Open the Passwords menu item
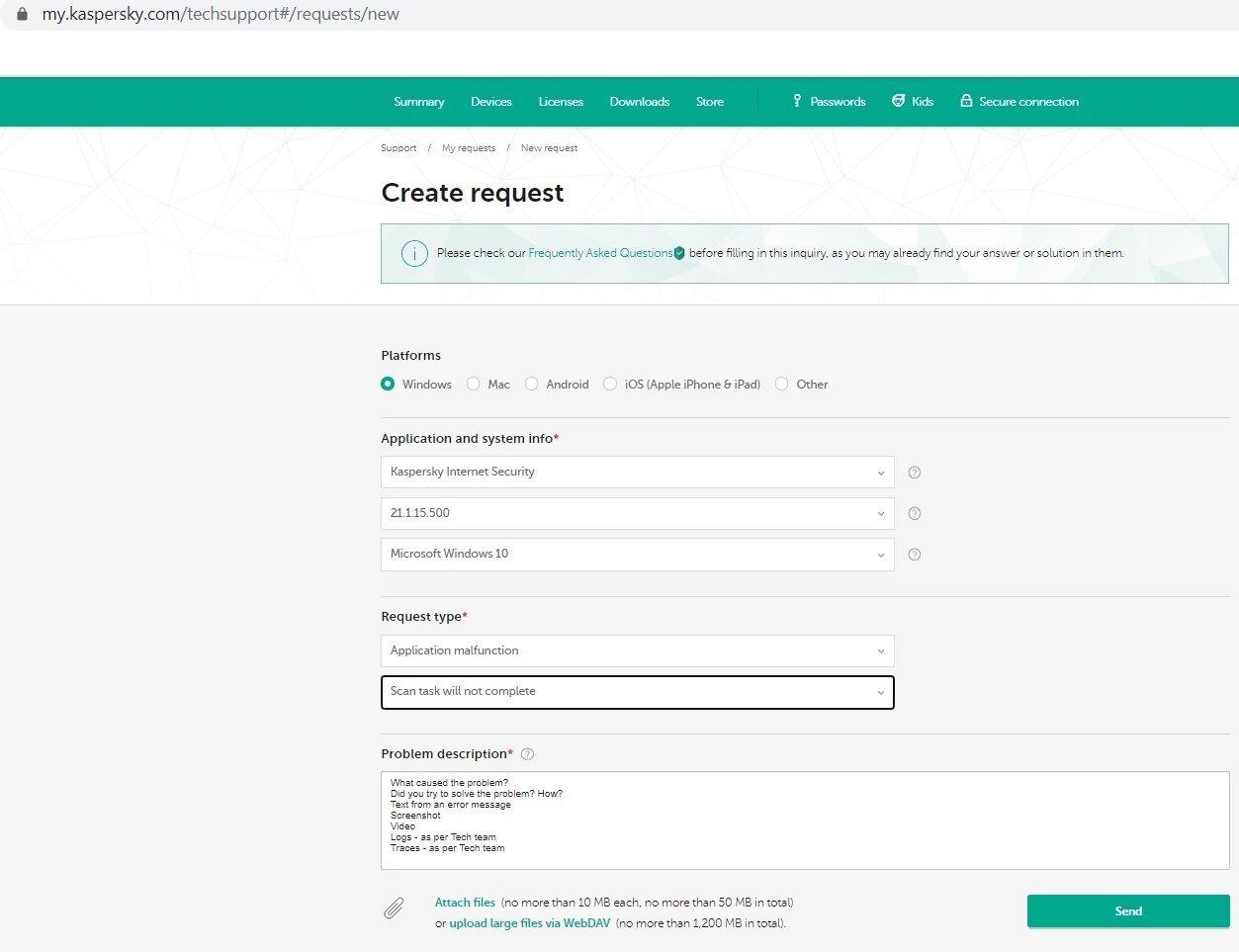1239x952 pixels. pos(829,102)
